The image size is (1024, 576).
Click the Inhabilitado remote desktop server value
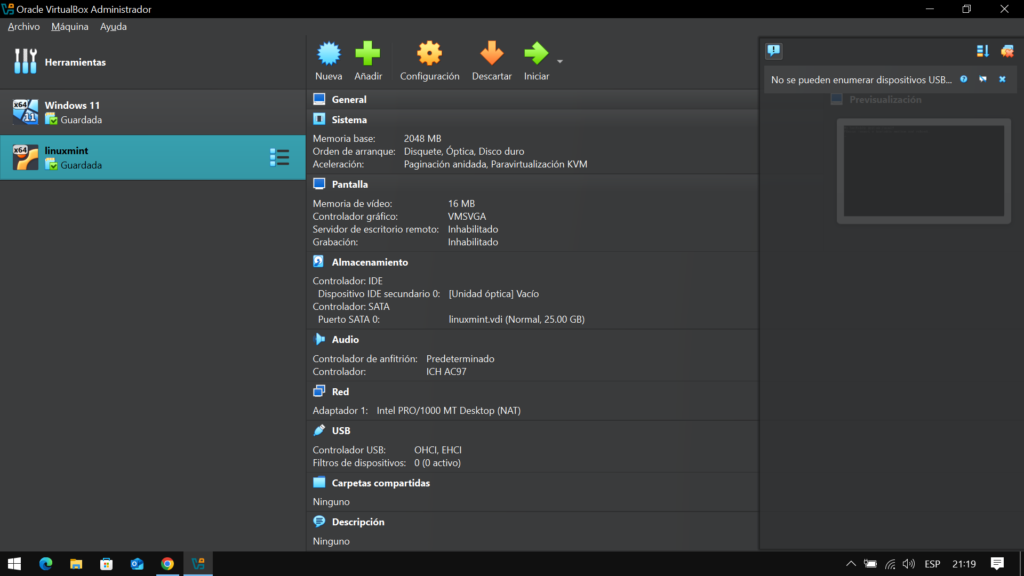point(473,229)
